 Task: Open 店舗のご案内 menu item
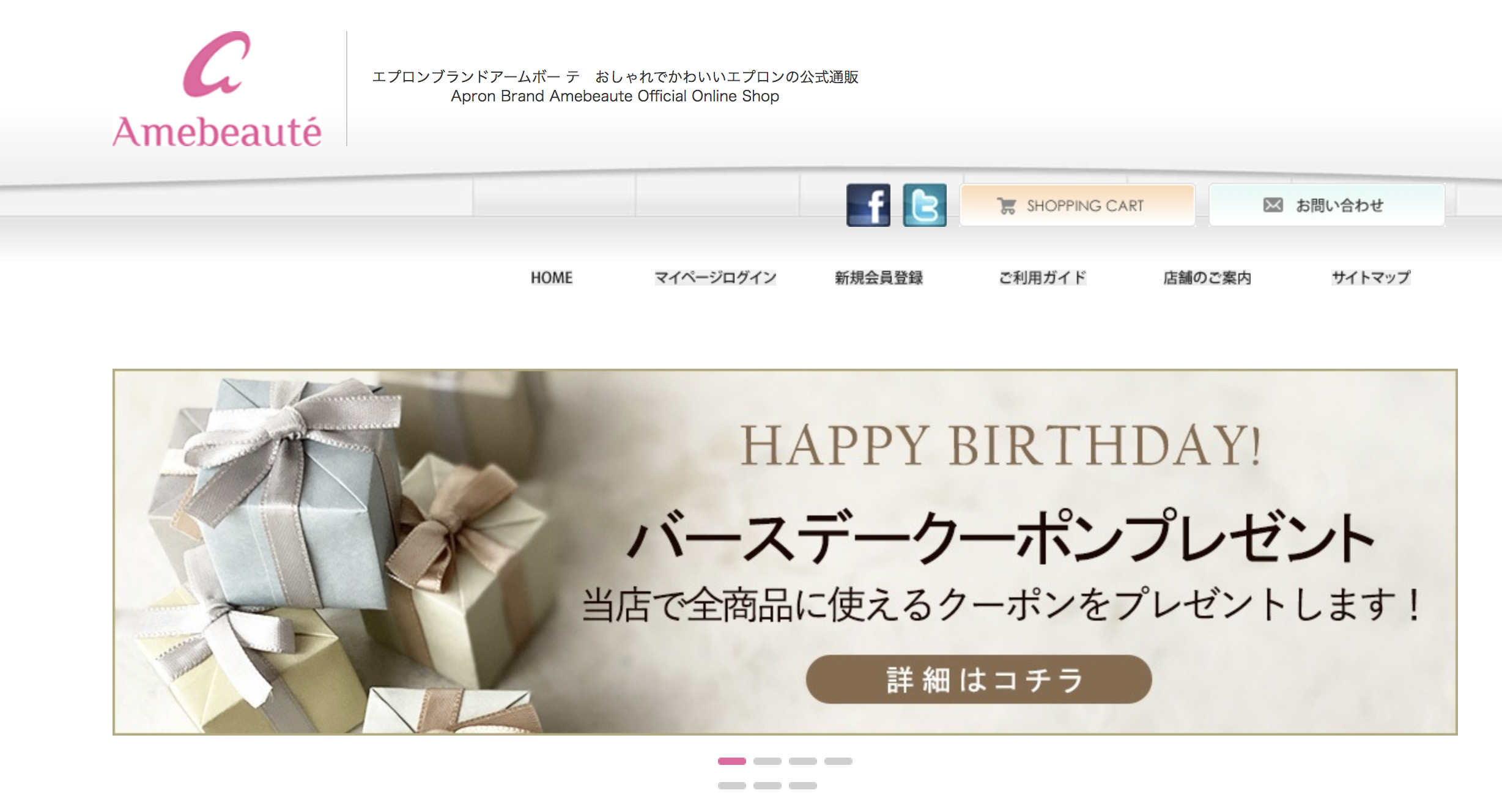[1207, 278]
